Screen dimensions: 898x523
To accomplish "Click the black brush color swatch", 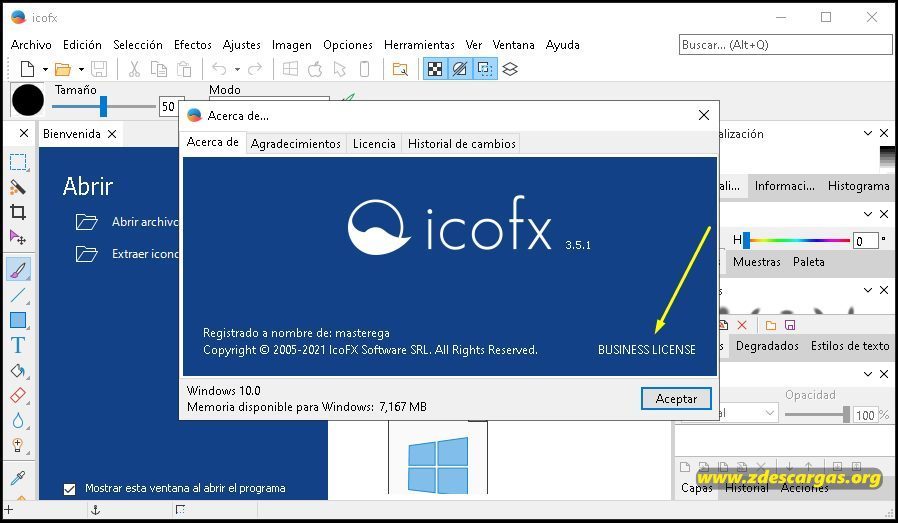I will [x=27, y=100].
